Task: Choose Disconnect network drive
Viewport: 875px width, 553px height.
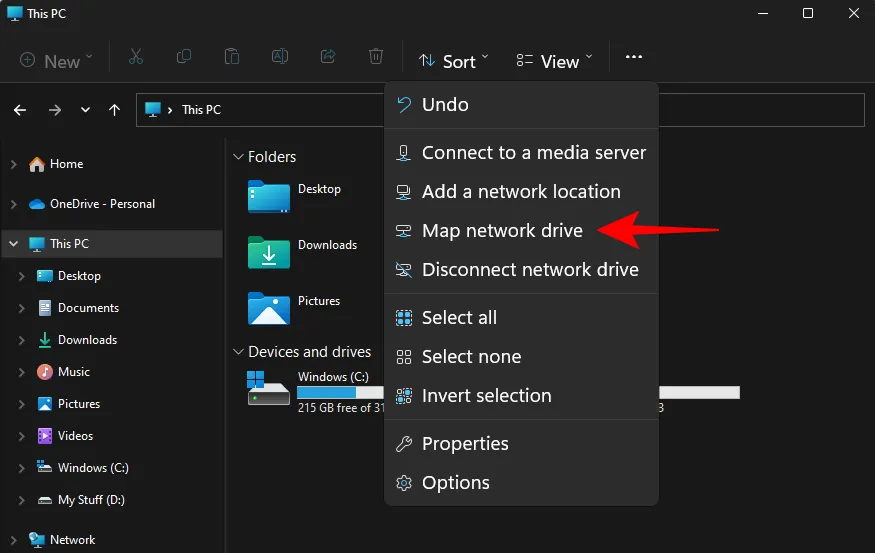Action: 530,270
